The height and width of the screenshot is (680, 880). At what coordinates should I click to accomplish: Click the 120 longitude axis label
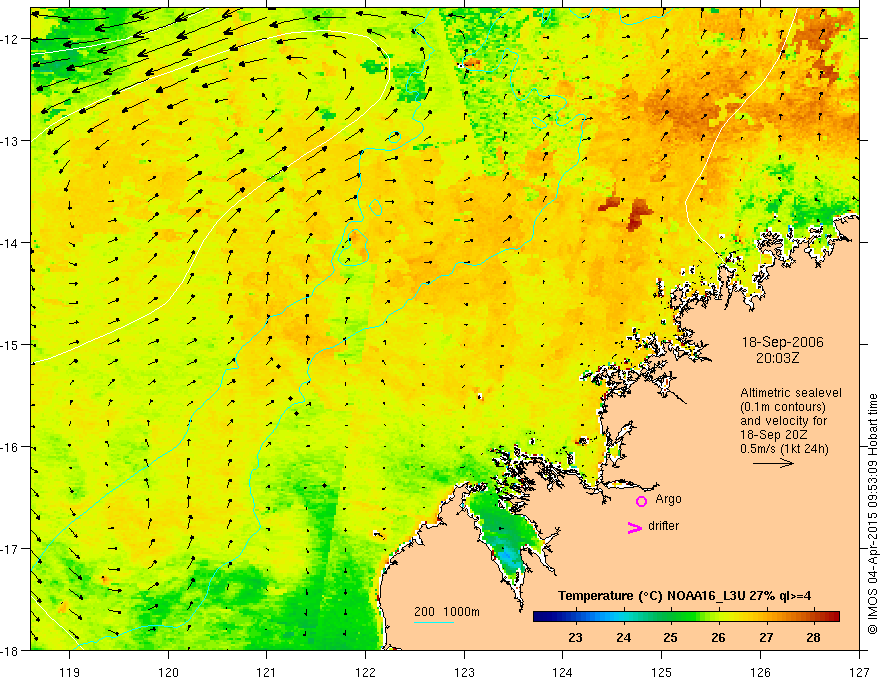coord(168,672)
